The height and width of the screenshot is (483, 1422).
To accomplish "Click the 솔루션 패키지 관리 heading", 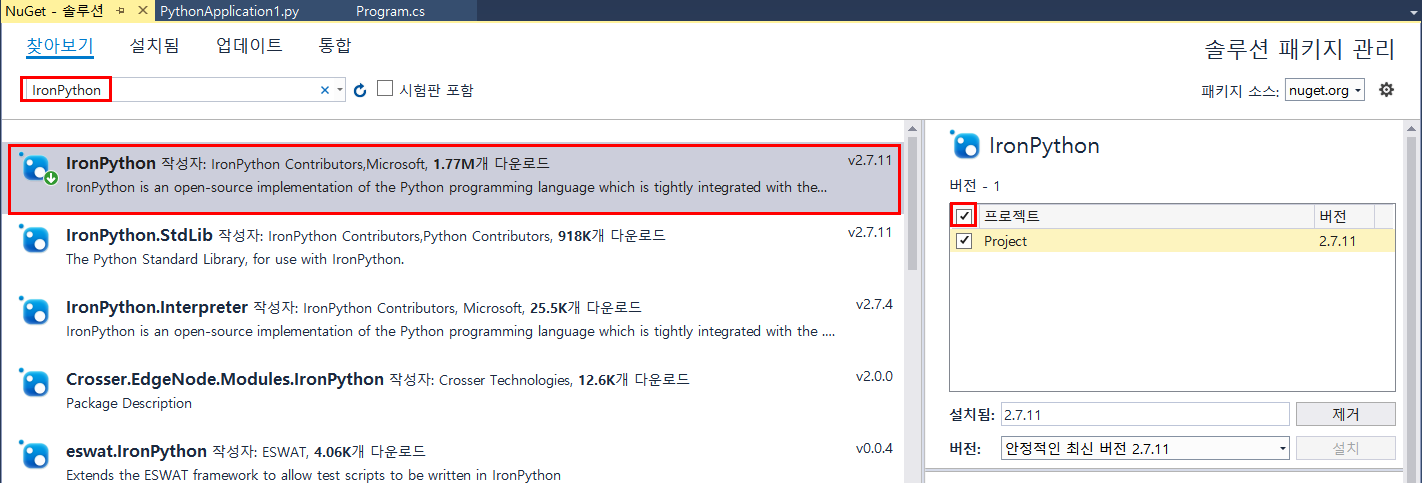I will [x=1300, y=48].
